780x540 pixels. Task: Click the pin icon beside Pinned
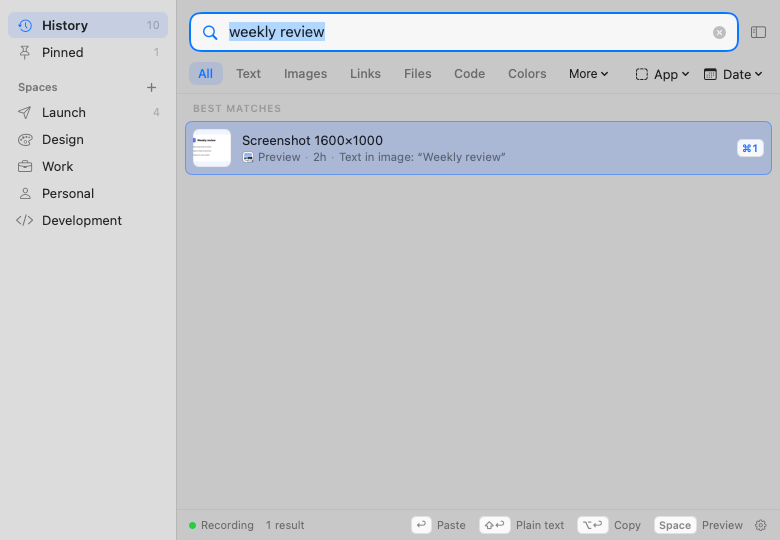24,52
